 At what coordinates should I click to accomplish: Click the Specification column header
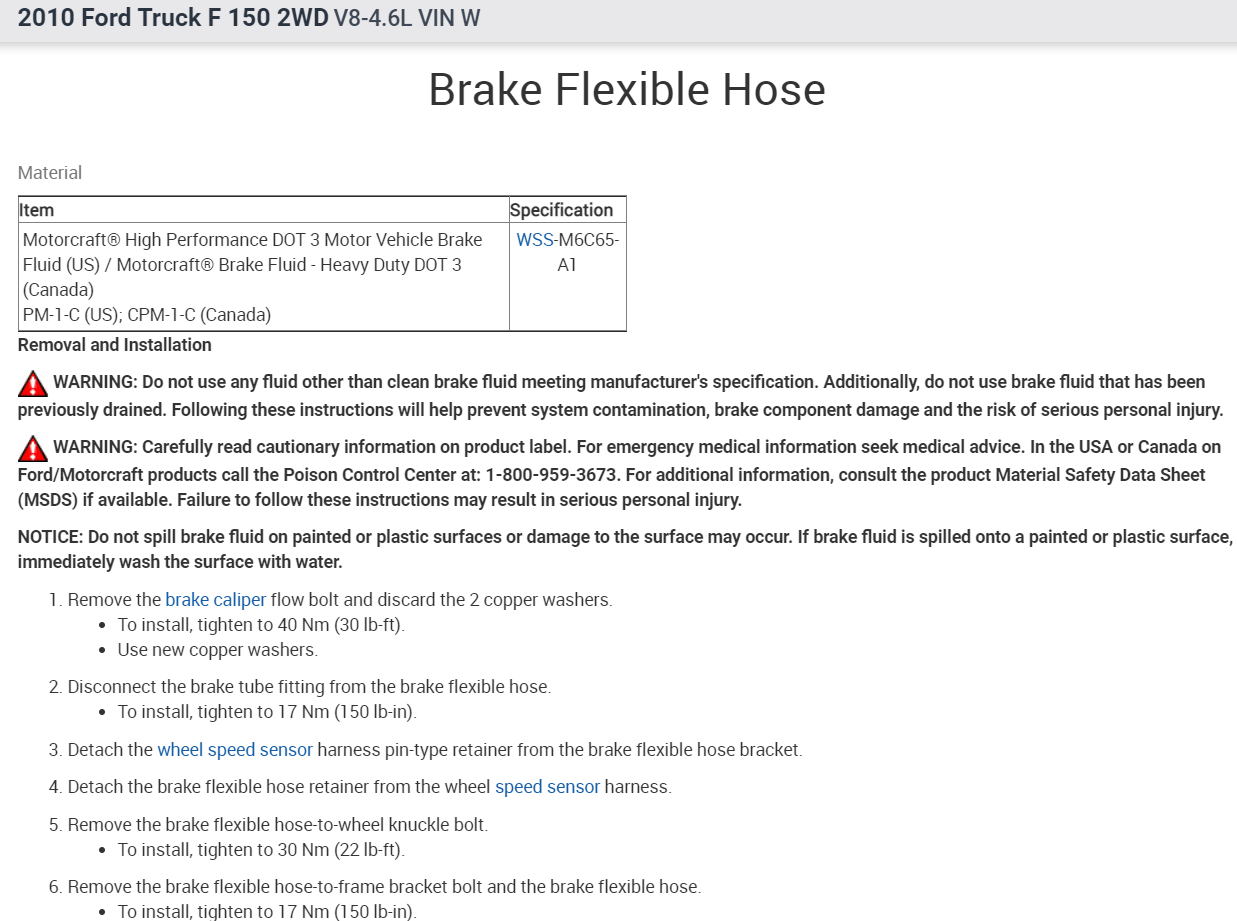561,210
